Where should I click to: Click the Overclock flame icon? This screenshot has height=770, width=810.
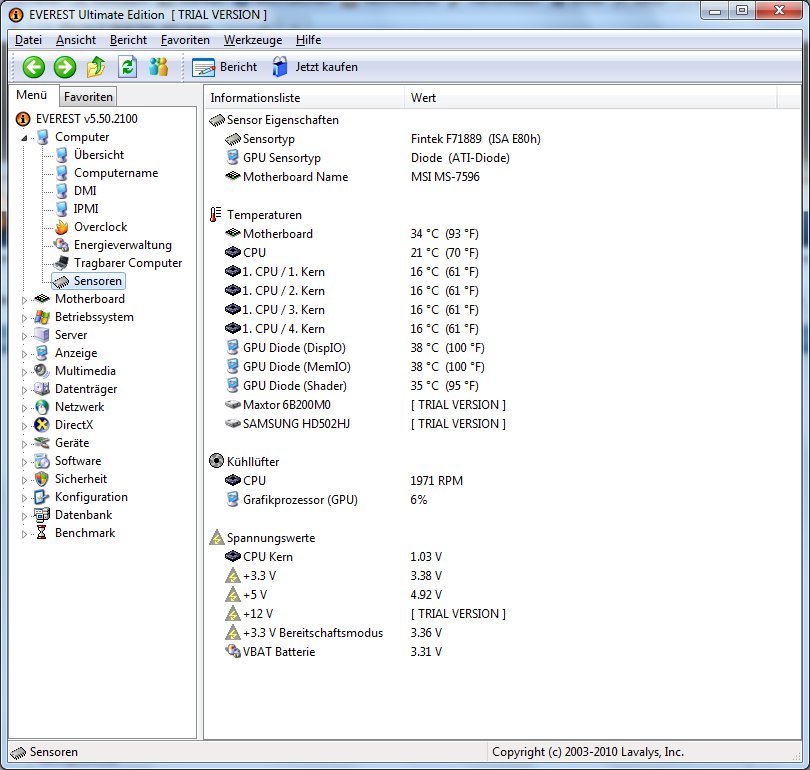point(62,227)
